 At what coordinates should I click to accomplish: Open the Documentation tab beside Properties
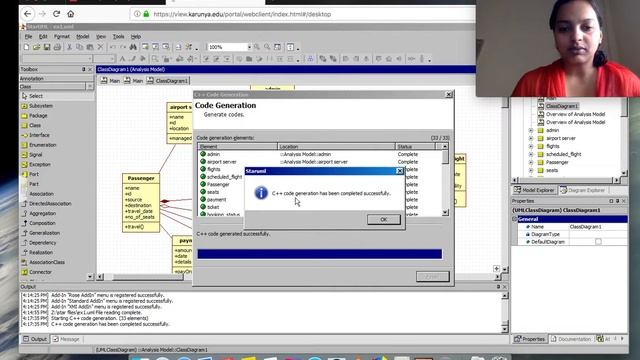(x=571, y=339)
